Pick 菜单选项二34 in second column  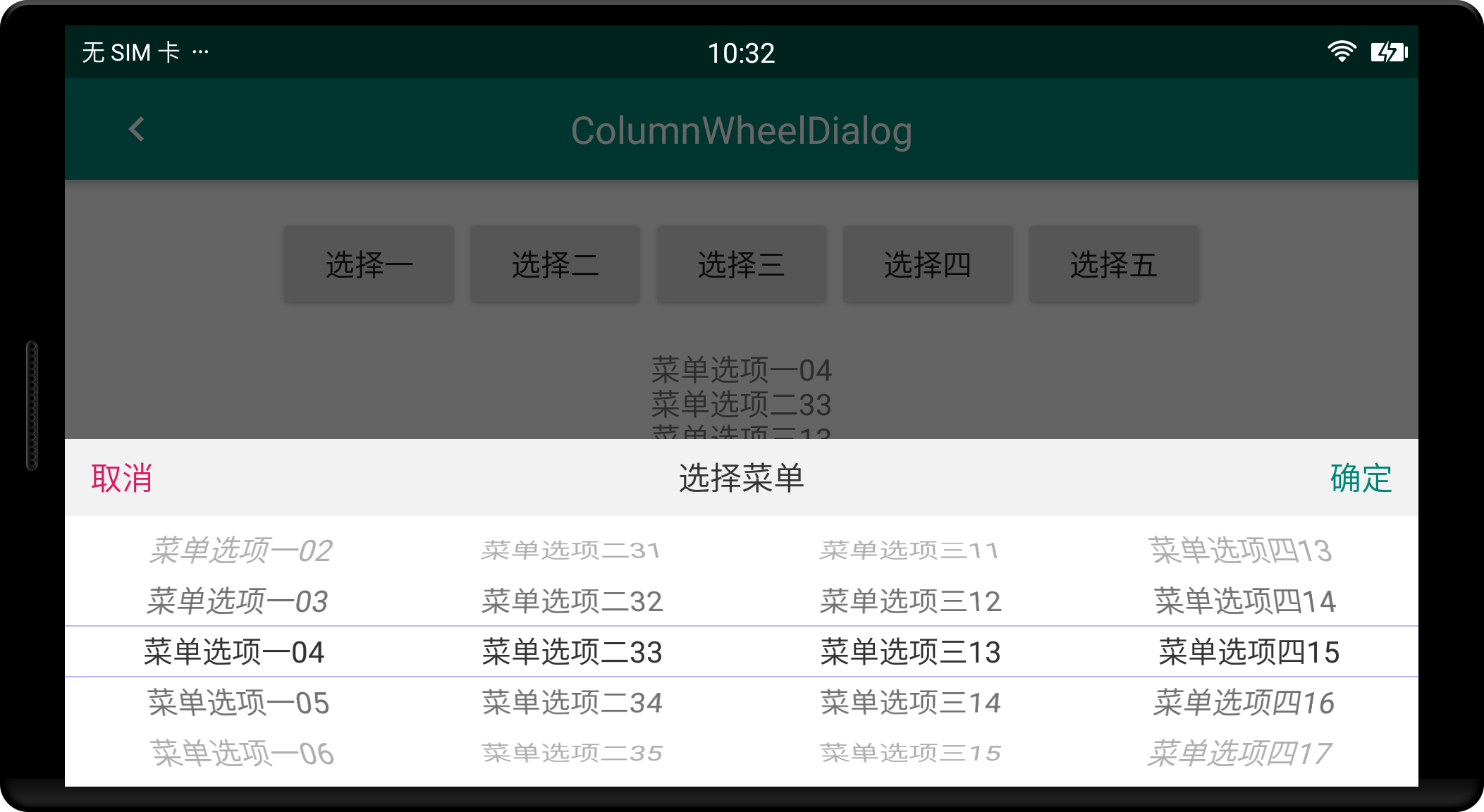tap(572, 703)
